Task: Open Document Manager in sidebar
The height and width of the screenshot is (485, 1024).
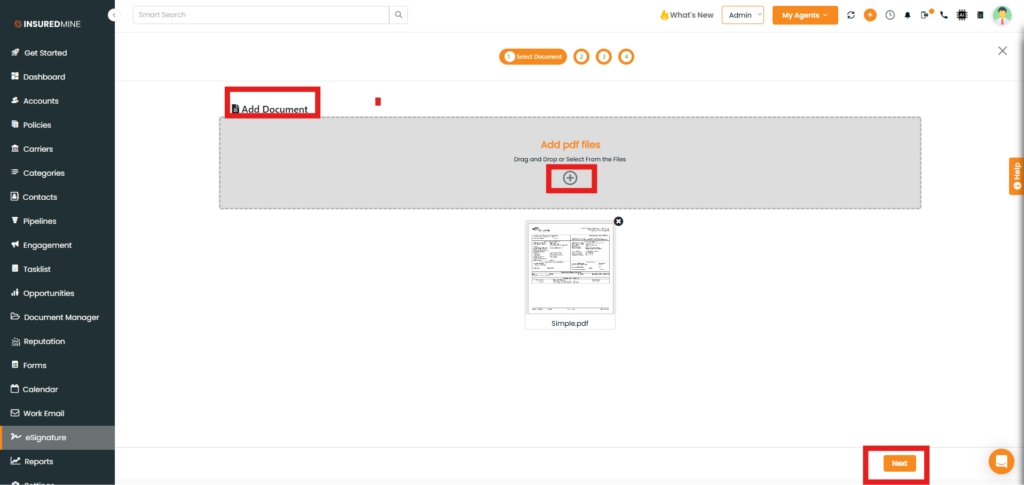Action: (60, 317)
